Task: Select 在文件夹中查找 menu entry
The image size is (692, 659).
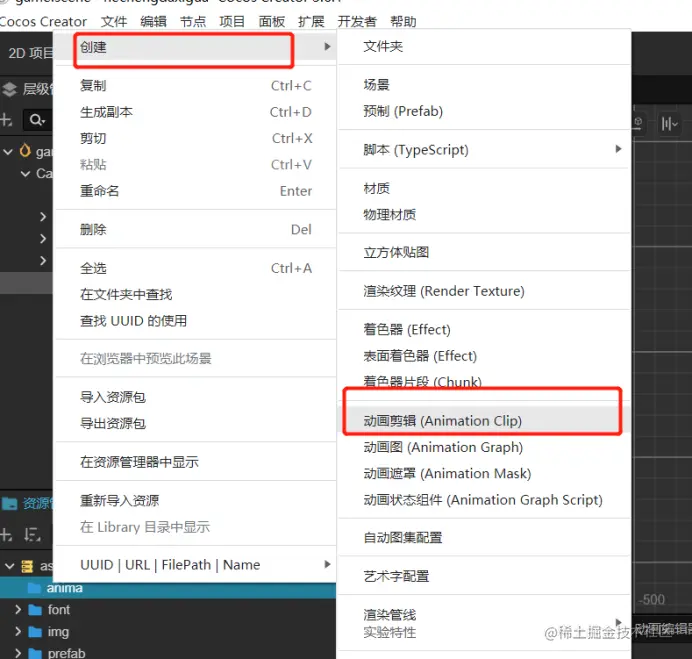Action: coord(196,294)
